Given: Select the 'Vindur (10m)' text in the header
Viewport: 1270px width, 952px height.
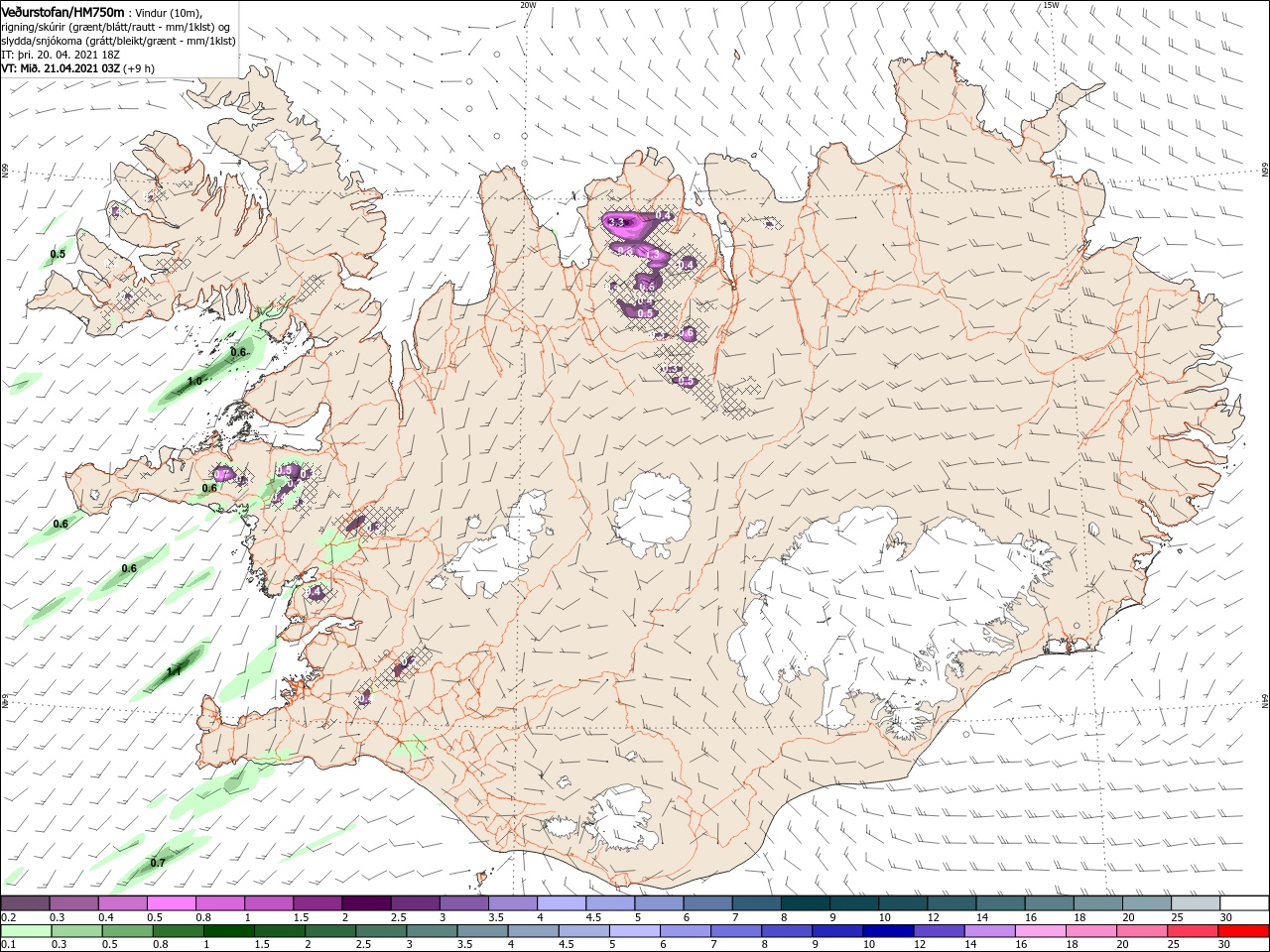Looking at the screenshot, I should 168,12.
